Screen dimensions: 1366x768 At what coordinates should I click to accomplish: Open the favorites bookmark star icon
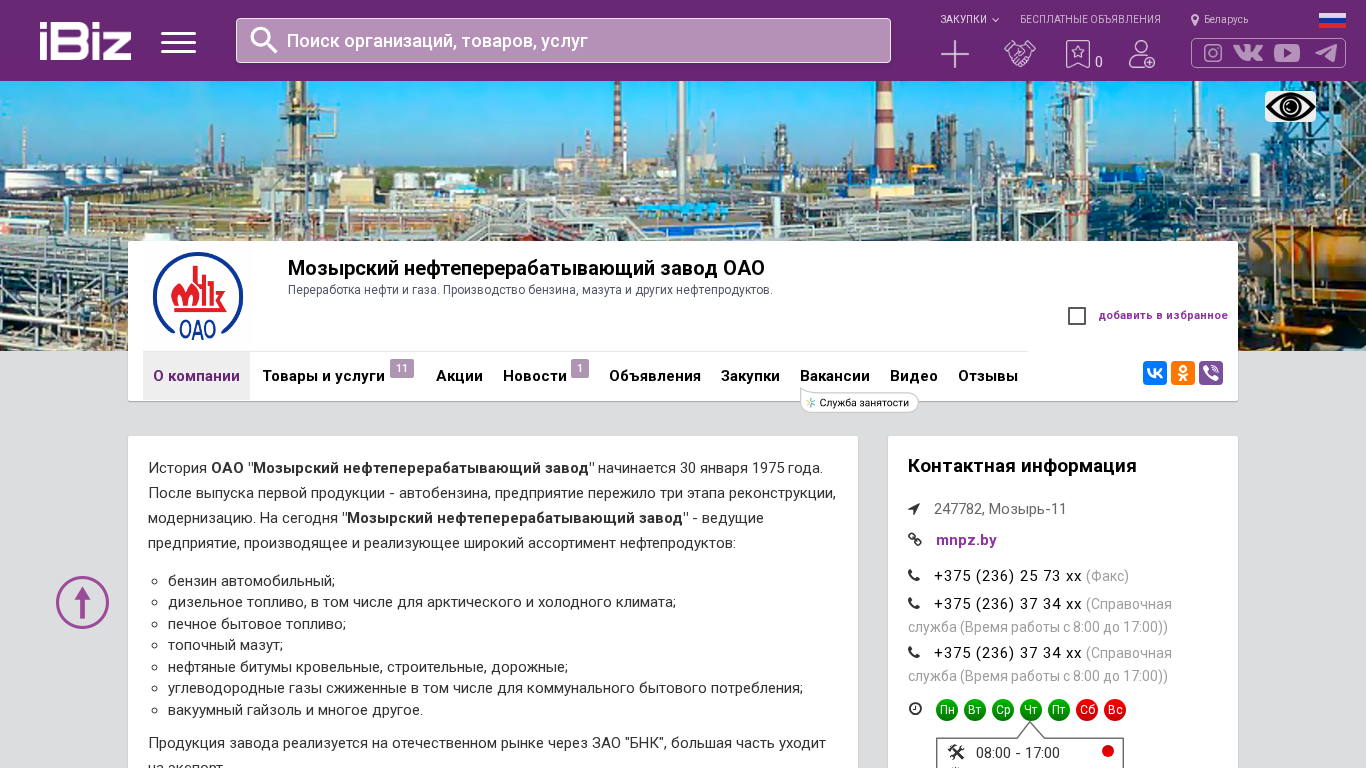click(1077, 54)
